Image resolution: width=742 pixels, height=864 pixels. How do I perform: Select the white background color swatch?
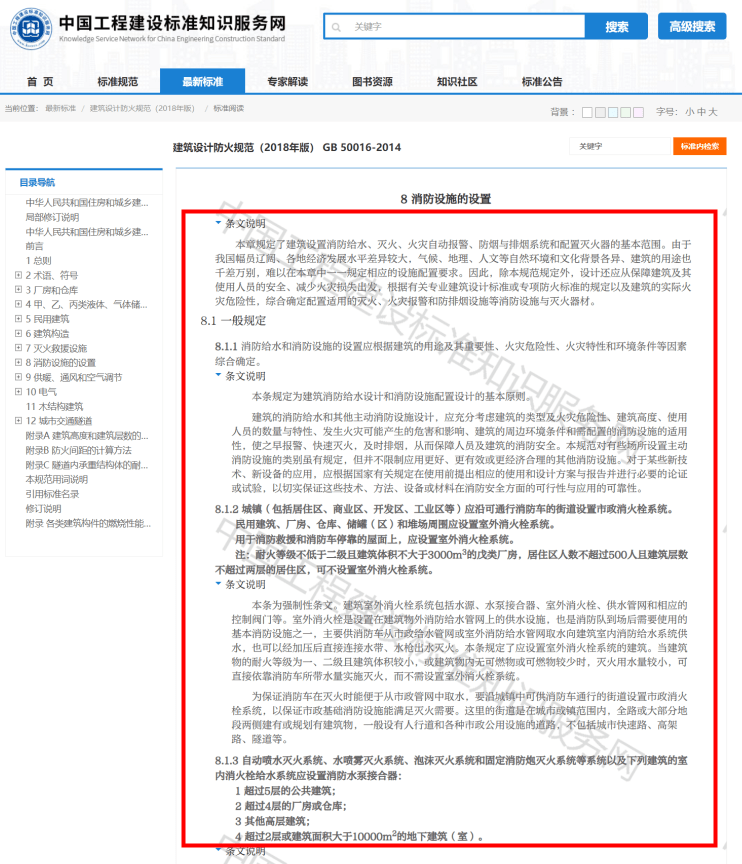pos(587,112)
